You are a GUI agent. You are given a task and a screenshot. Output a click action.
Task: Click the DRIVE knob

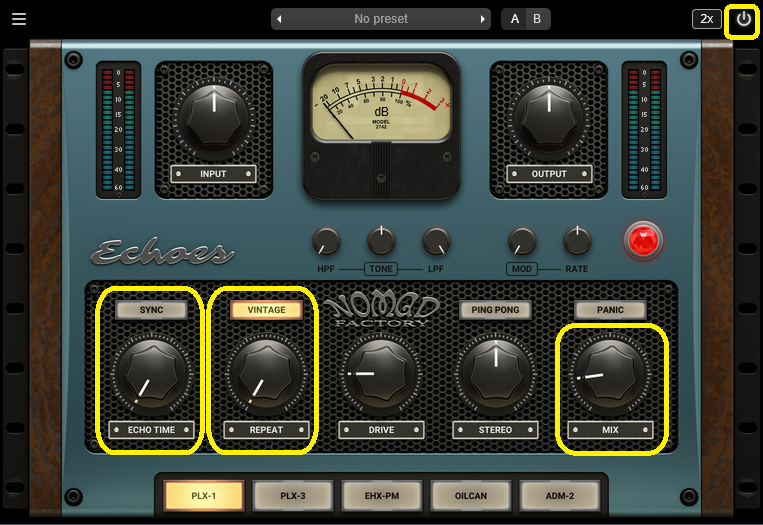[381, 374]
